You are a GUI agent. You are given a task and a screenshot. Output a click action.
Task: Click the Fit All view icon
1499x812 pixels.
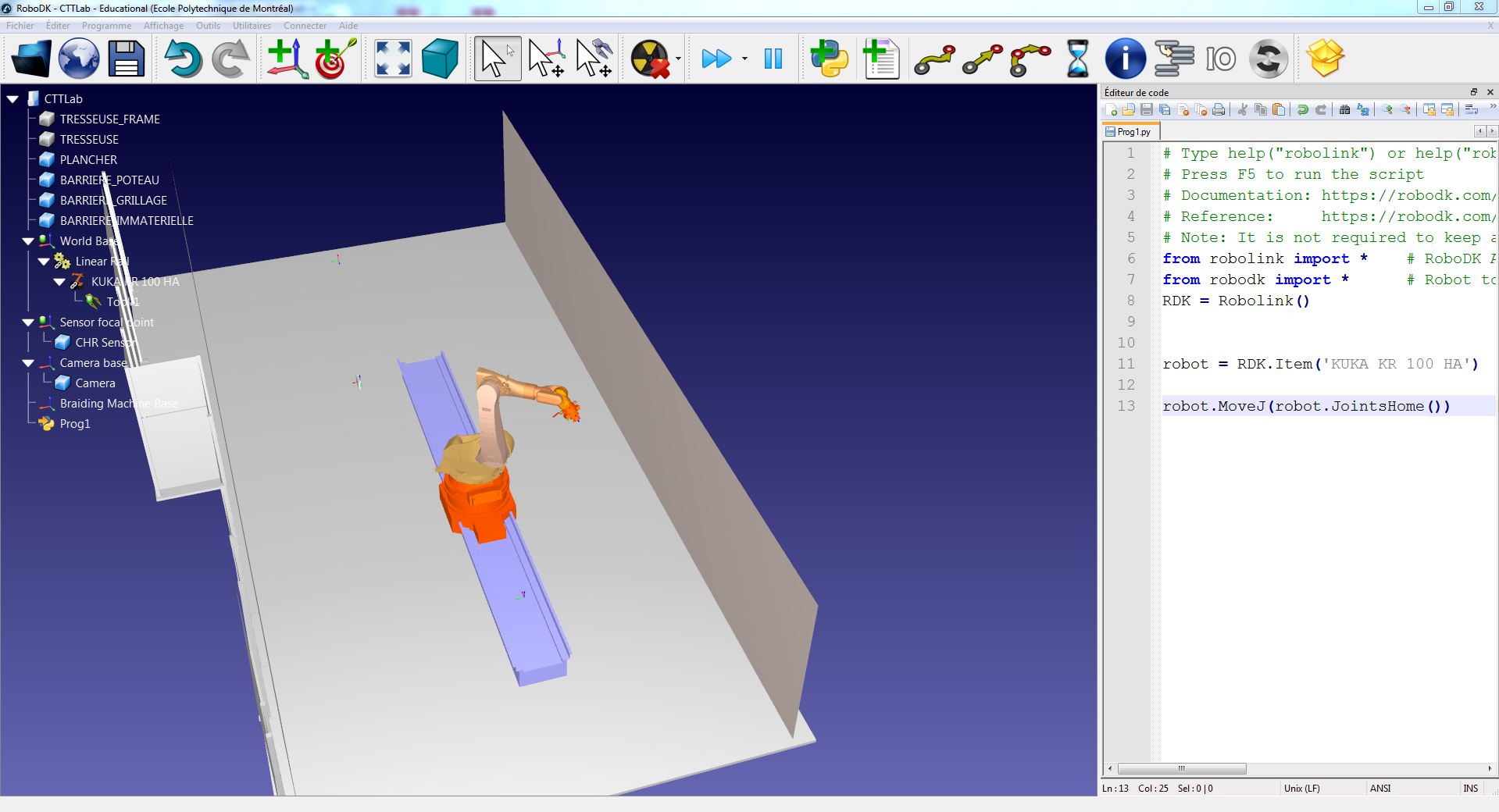393,59
